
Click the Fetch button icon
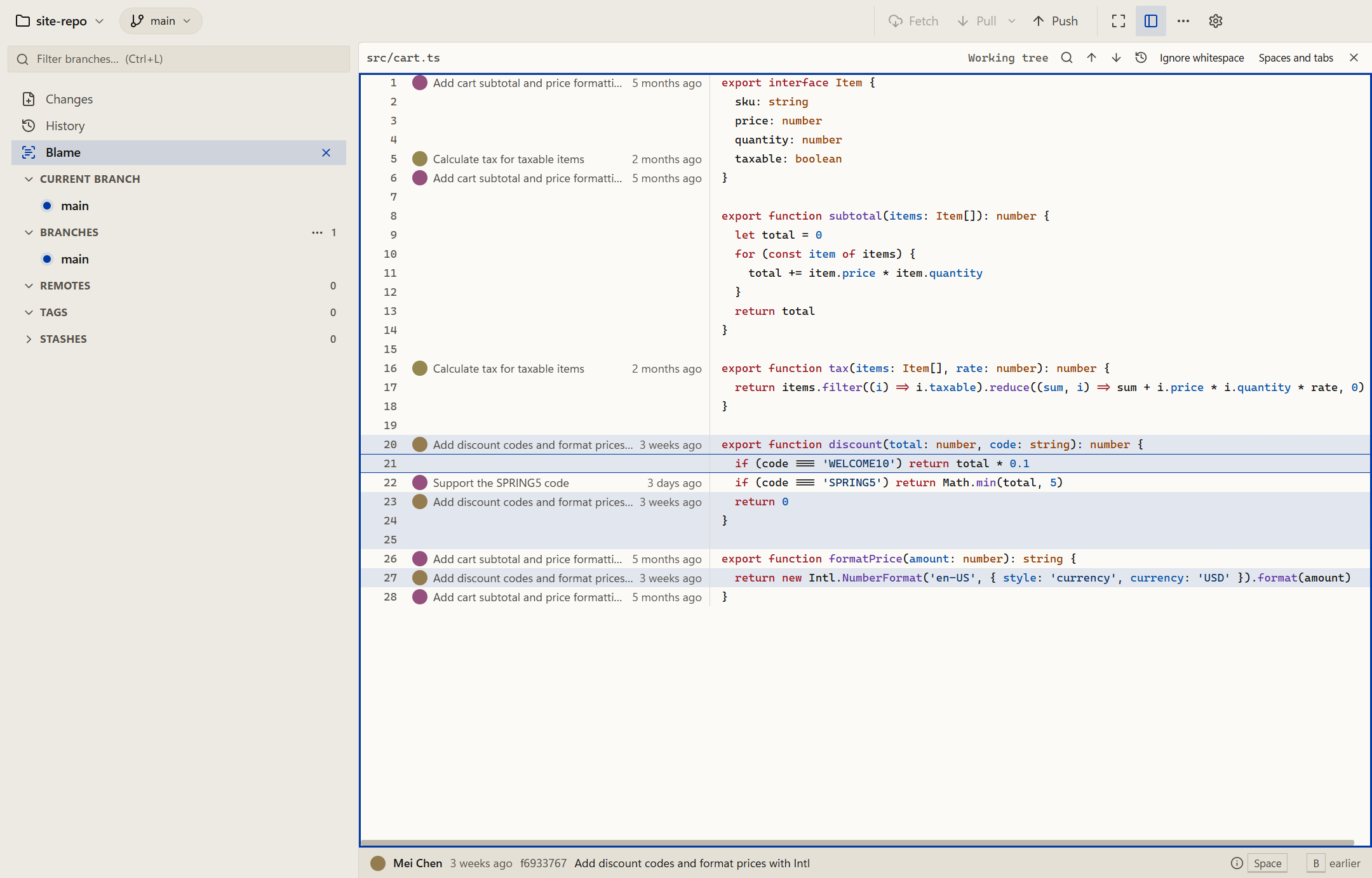click(x=895, y=21)
